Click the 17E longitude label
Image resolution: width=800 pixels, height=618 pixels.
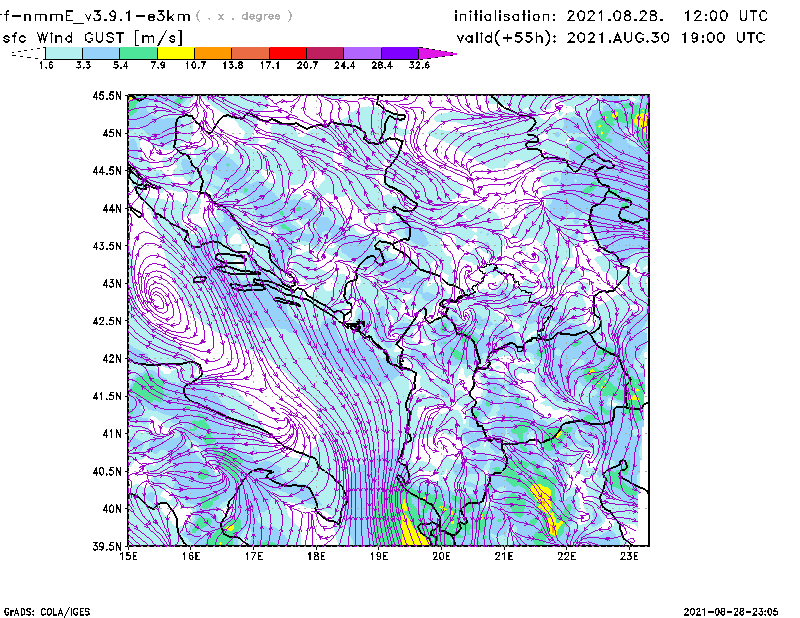click(x=254, y=556)
